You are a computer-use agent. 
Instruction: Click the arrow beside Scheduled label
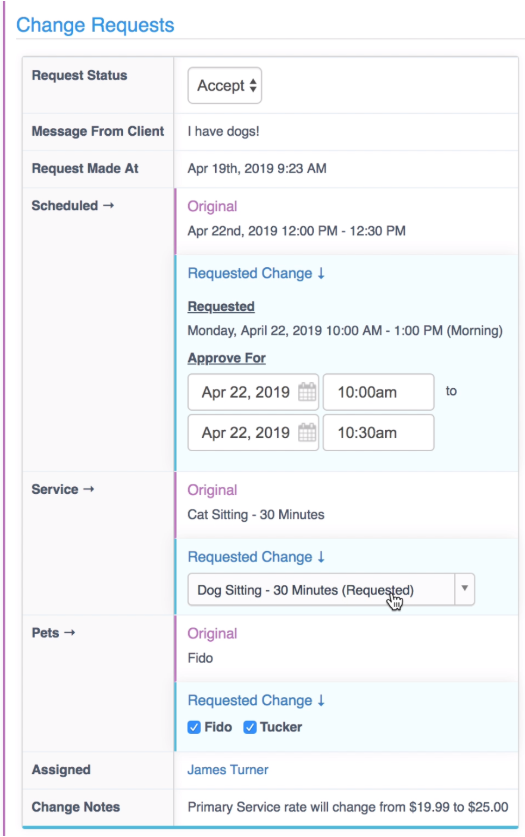point(108,206)
